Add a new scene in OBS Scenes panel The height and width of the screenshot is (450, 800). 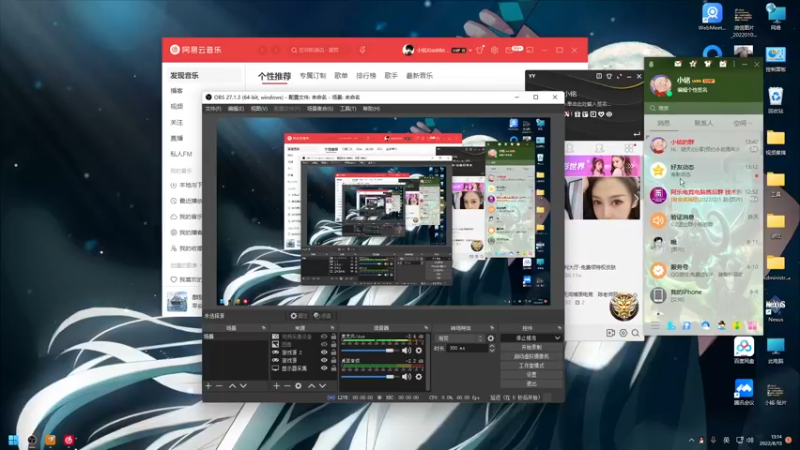pos(208,386)
